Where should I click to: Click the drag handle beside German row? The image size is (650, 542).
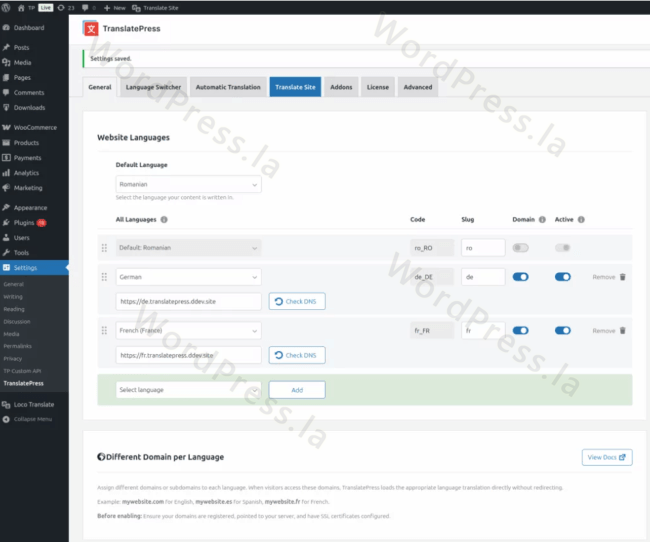[104, 277]
